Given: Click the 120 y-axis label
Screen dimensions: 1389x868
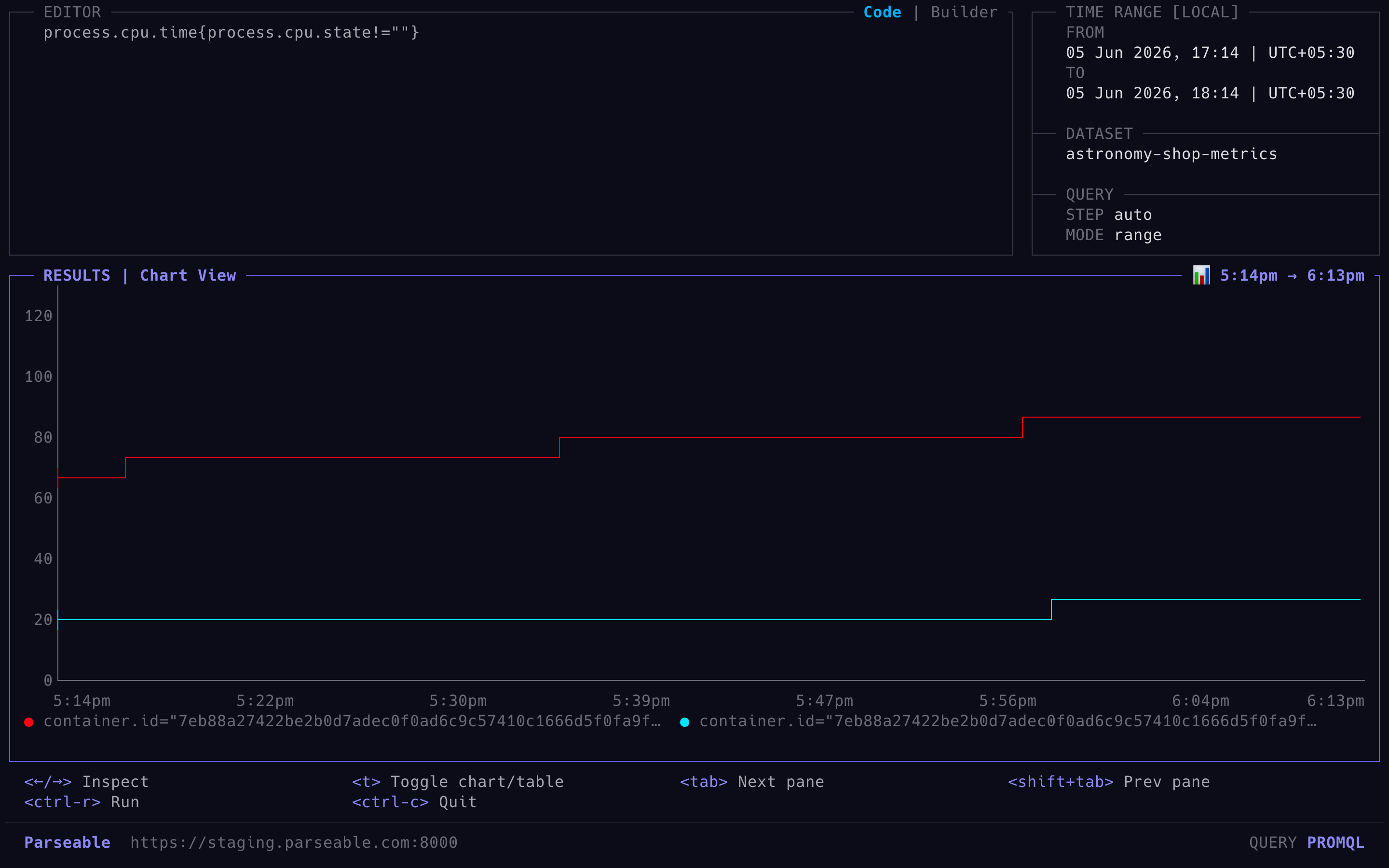Looking at the screenshot, I should 39,316.
